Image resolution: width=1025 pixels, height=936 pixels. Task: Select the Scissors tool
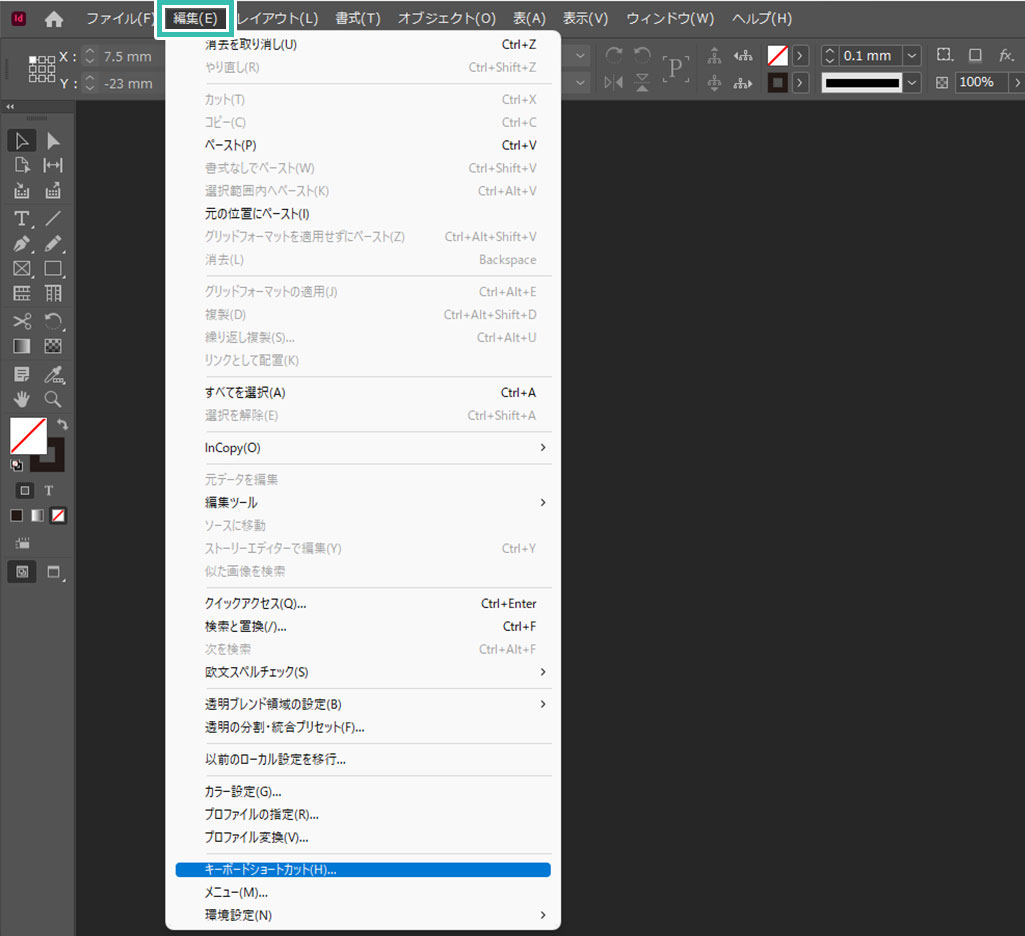click(x=22, y=321)
